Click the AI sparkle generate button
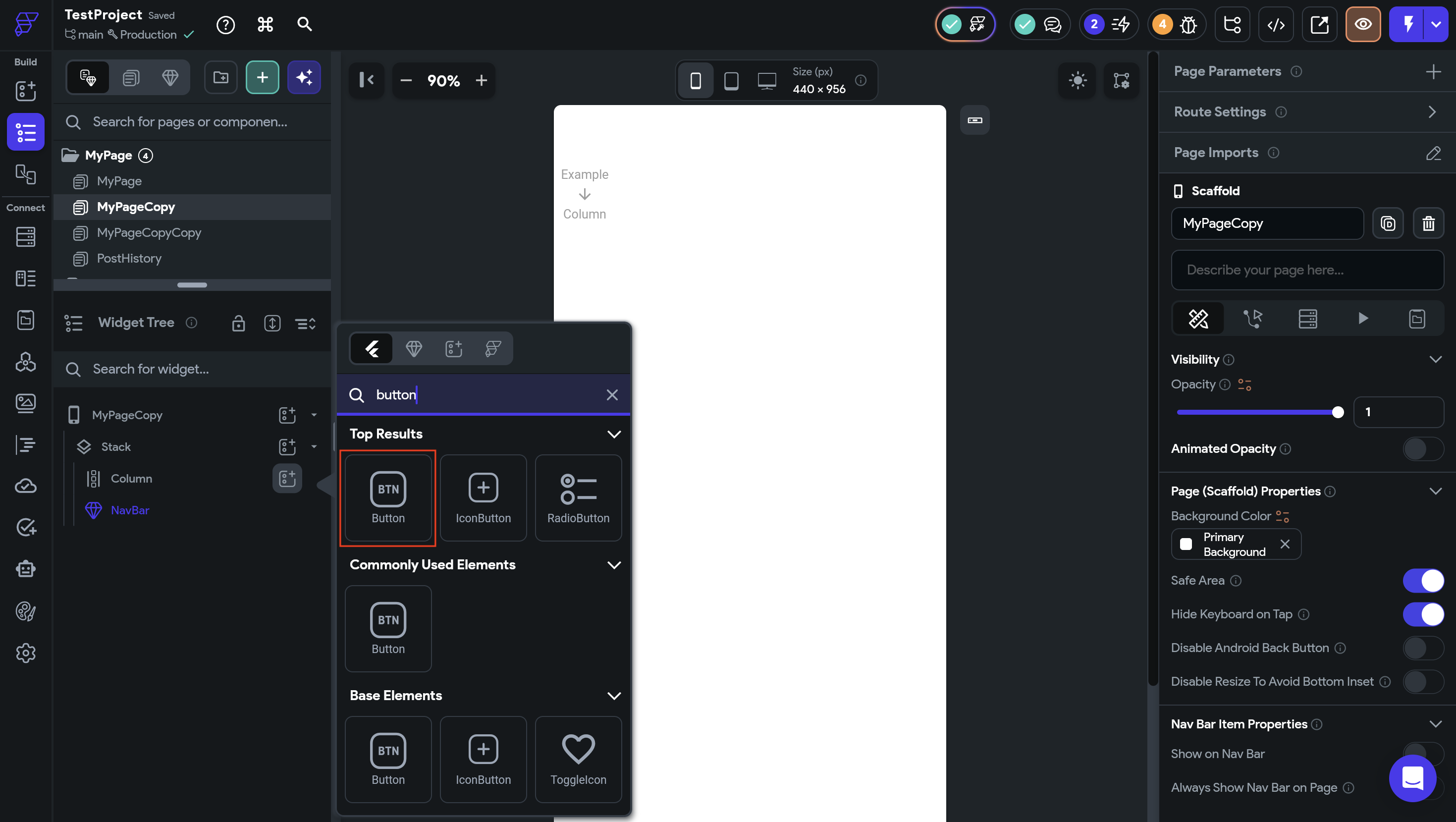Screen dimensions: 1456x822 (x=304, y=77)
